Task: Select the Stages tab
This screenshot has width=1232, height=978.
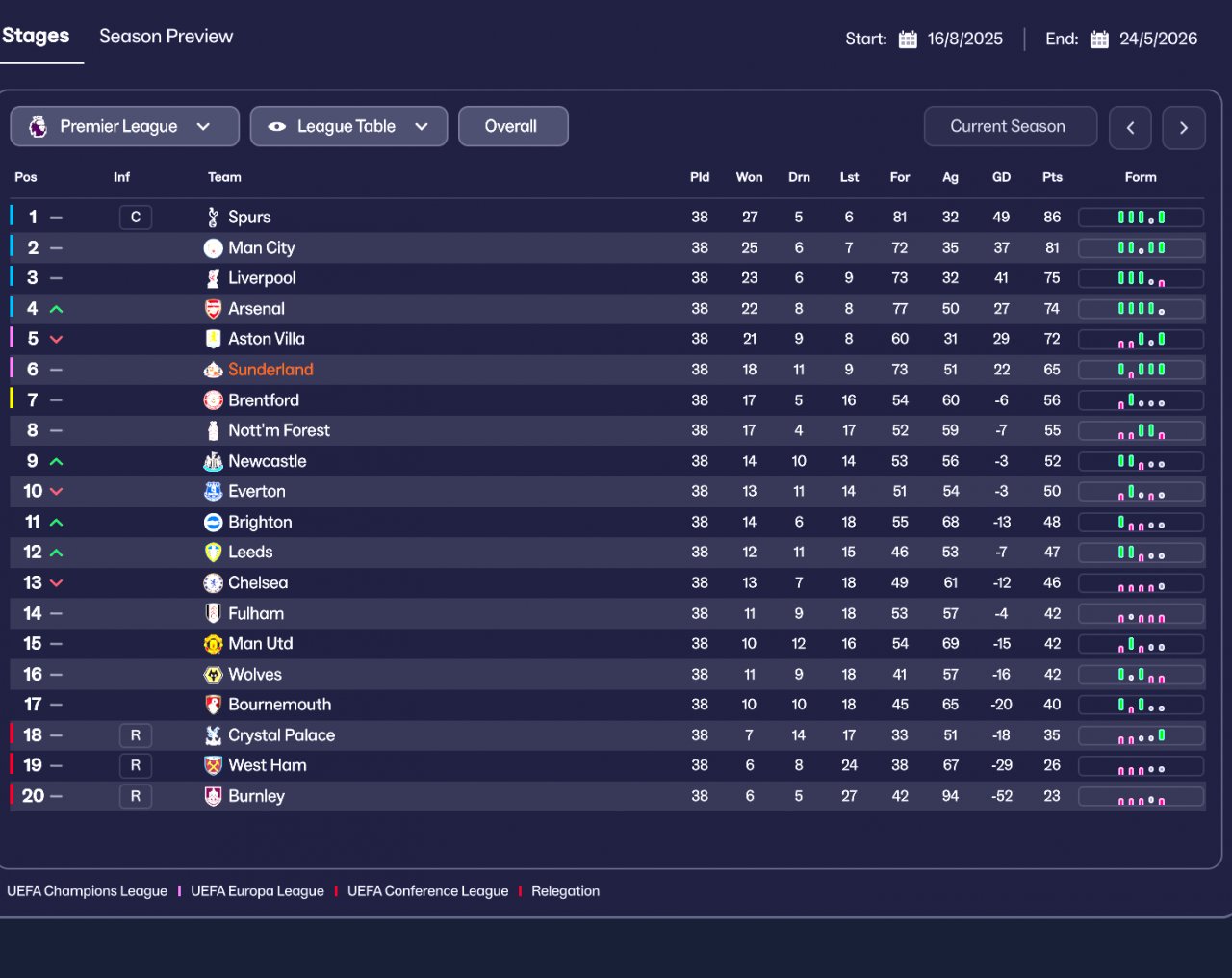Action: point(36,37)
